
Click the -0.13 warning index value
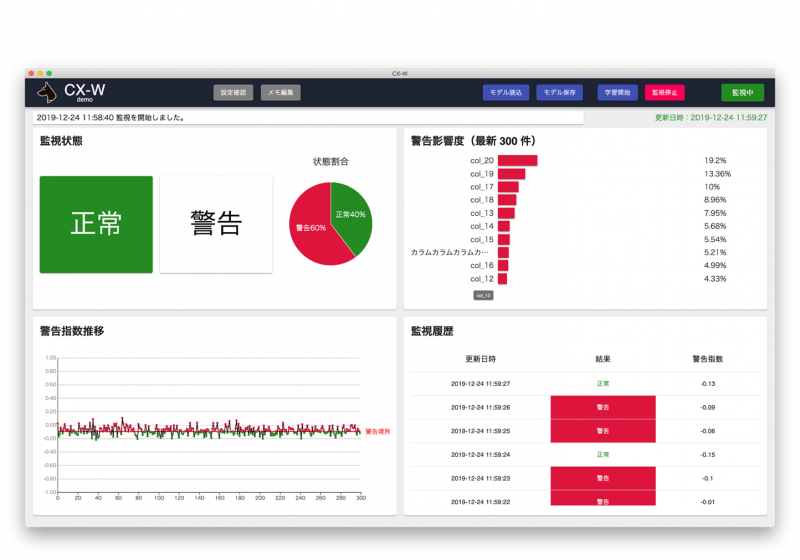pos(707,384)
